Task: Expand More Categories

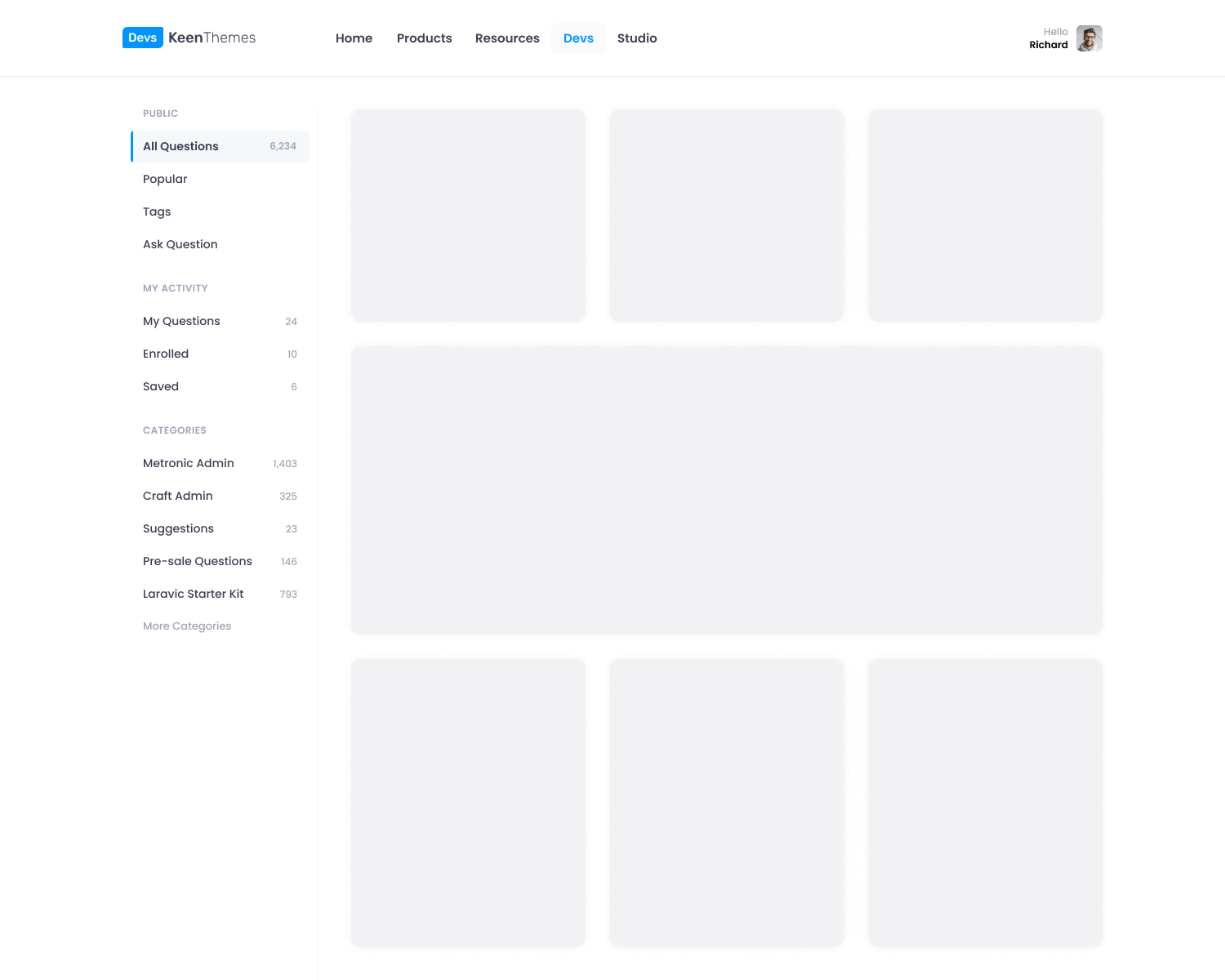Action: click(x=187, y=626)
